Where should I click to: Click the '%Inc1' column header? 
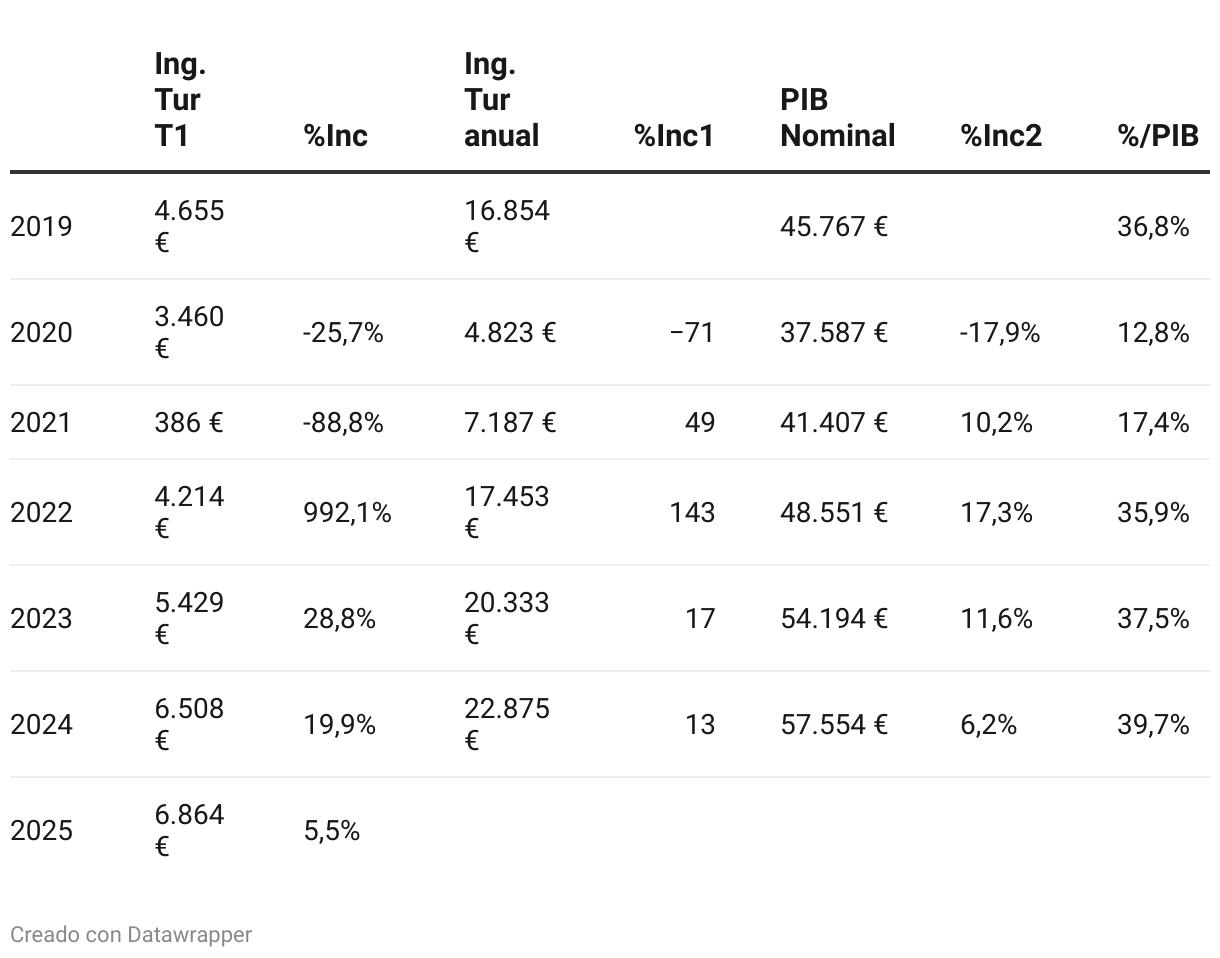pyautogui.click(x=675, y=136)
